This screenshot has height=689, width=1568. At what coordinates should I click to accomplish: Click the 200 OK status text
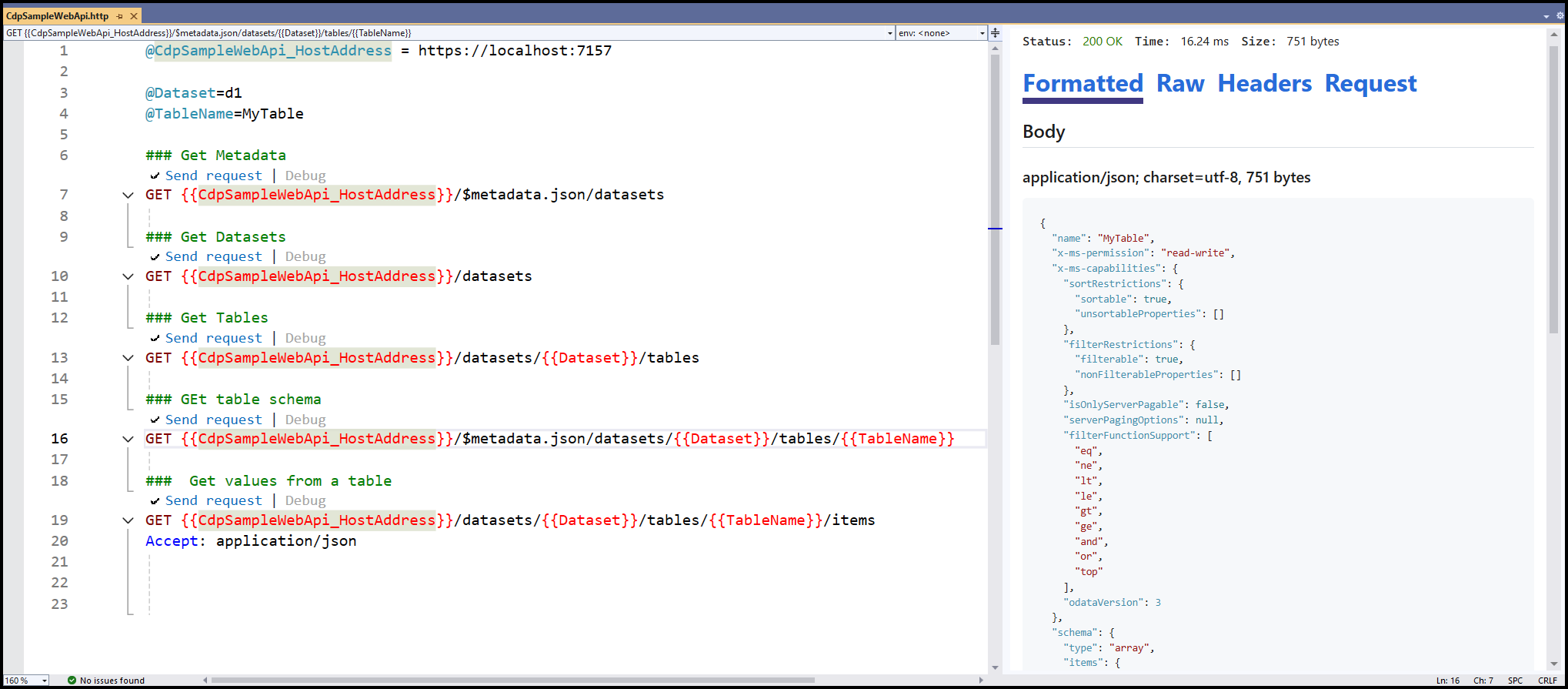tap(1102, 42)
